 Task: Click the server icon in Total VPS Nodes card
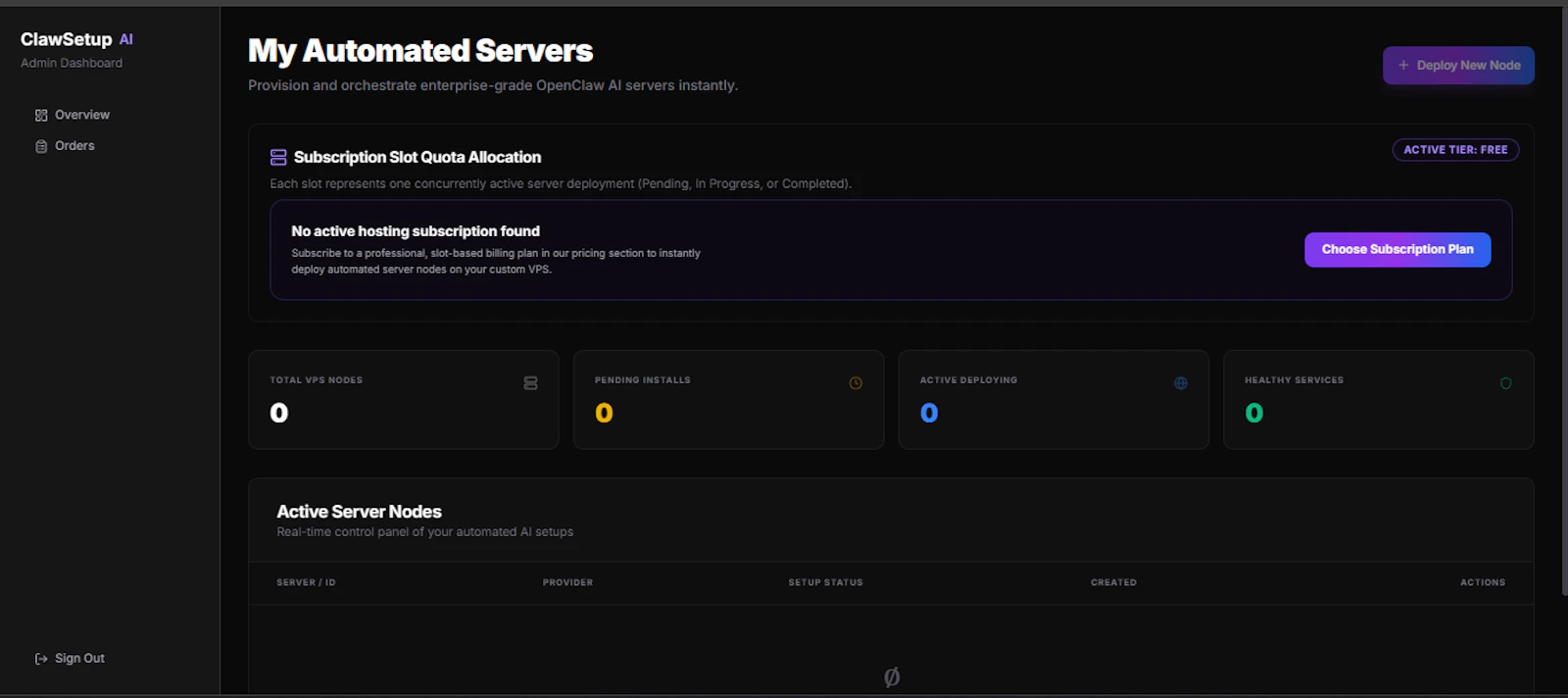tap(530, 383)
